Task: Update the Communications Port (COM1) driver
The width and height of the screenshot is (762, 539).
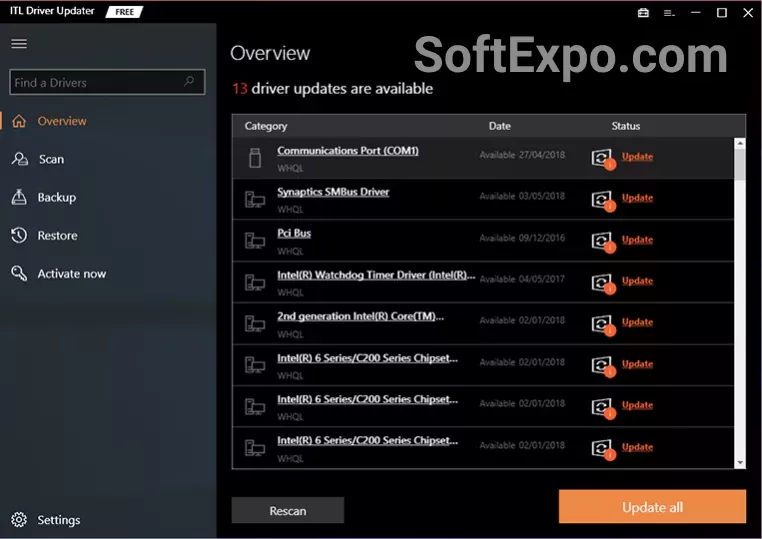Action: pyautogui.click(x=637, y=156)
